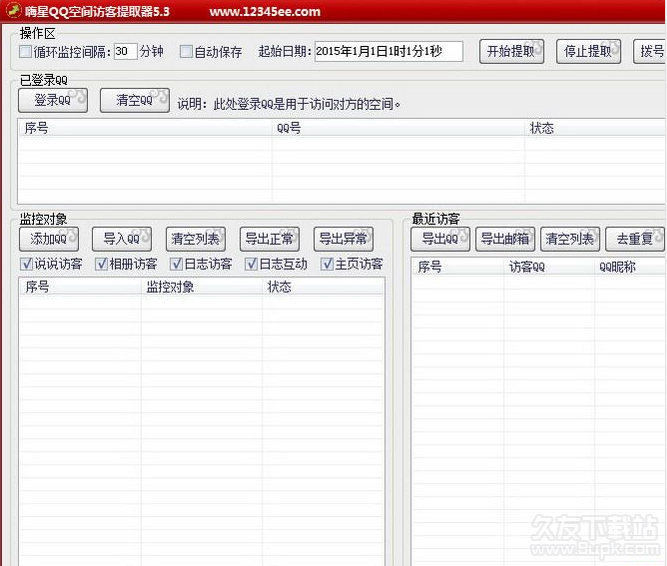Click the 拨号 button
667x566 pixels.
650,51
